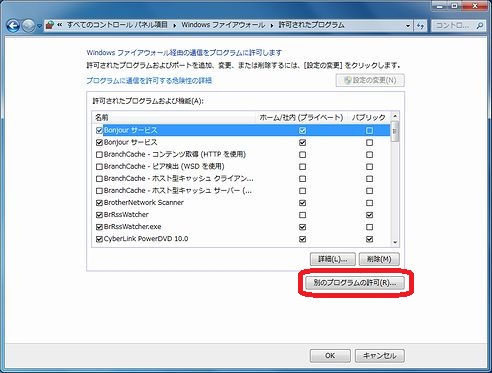The image size is (492, 373).
Task: Sort list by 名前 column header
Action: coord(173,117)
